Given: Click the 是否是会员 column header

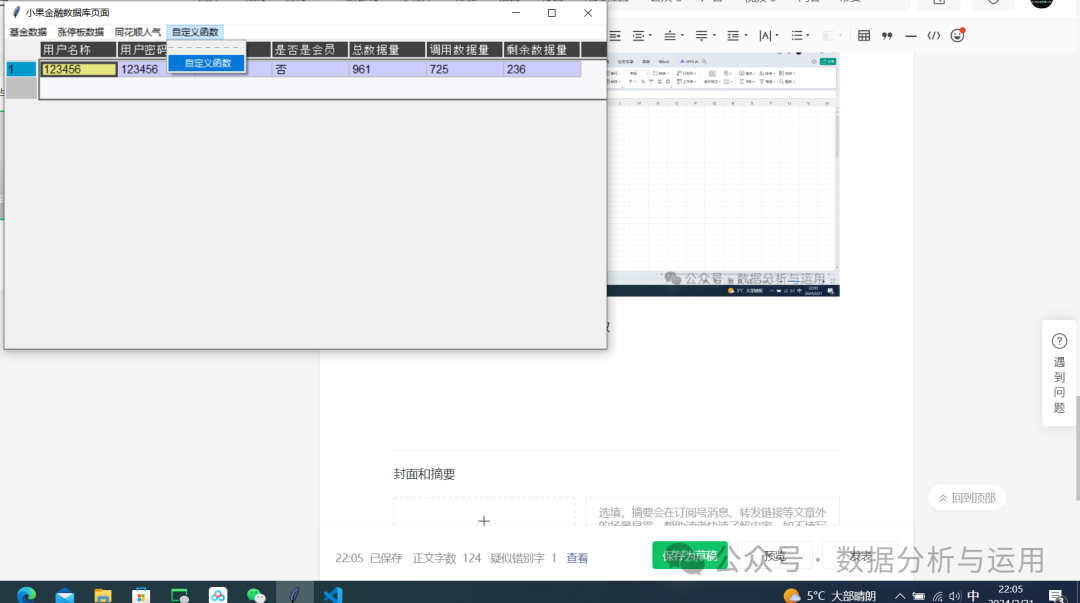Looking at the screenshot, I should [x=309, y=50].
